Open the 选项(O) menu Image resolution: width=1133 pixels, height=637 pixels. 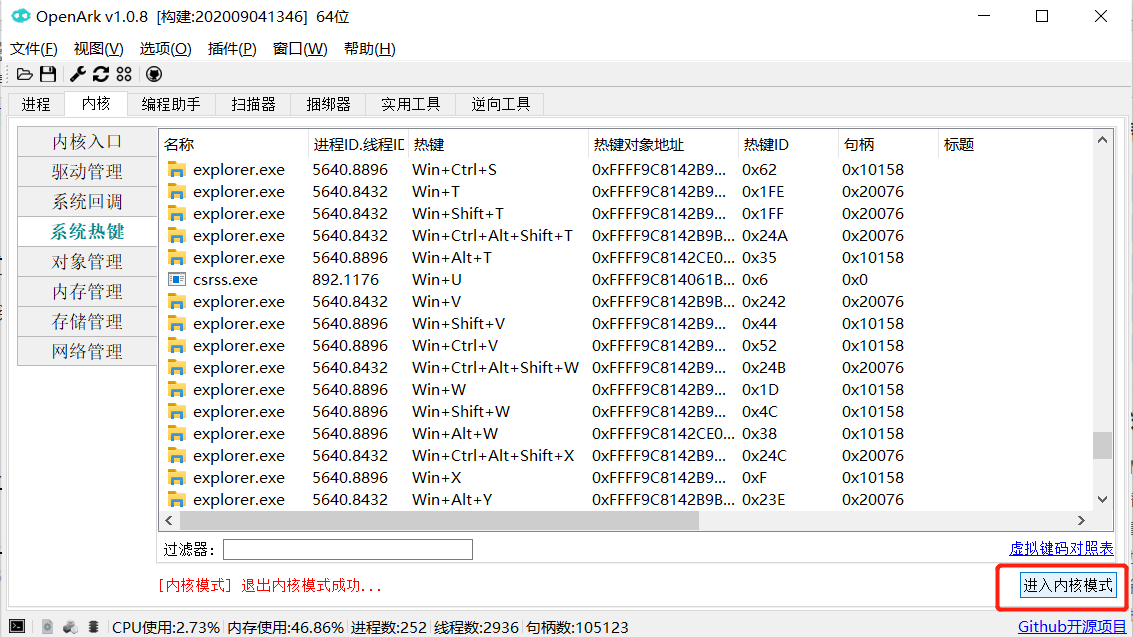pyautogui.click(x=165, y=49)
